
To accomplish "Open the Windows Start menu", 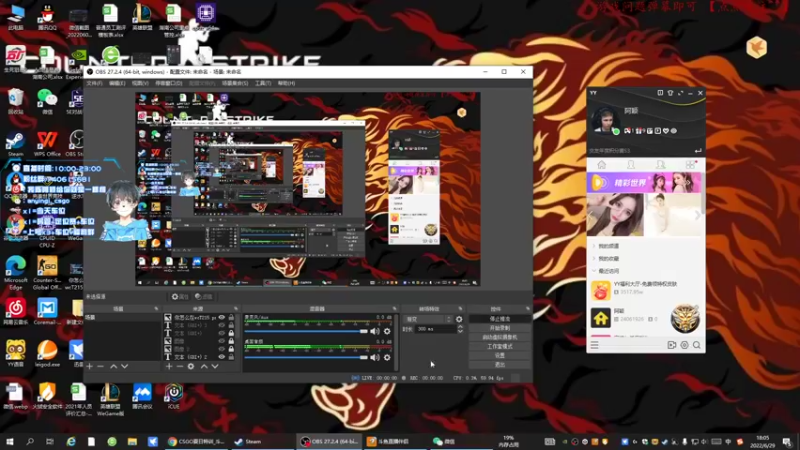I will coord(10,441).
